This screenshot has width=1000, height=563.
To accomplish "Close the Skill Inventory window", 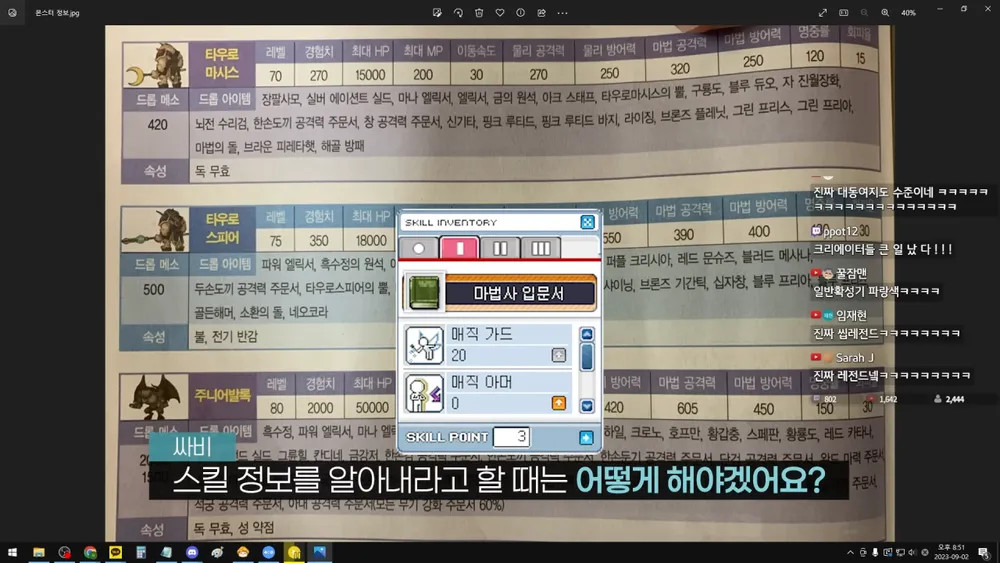I will click(x=587, y=222).
